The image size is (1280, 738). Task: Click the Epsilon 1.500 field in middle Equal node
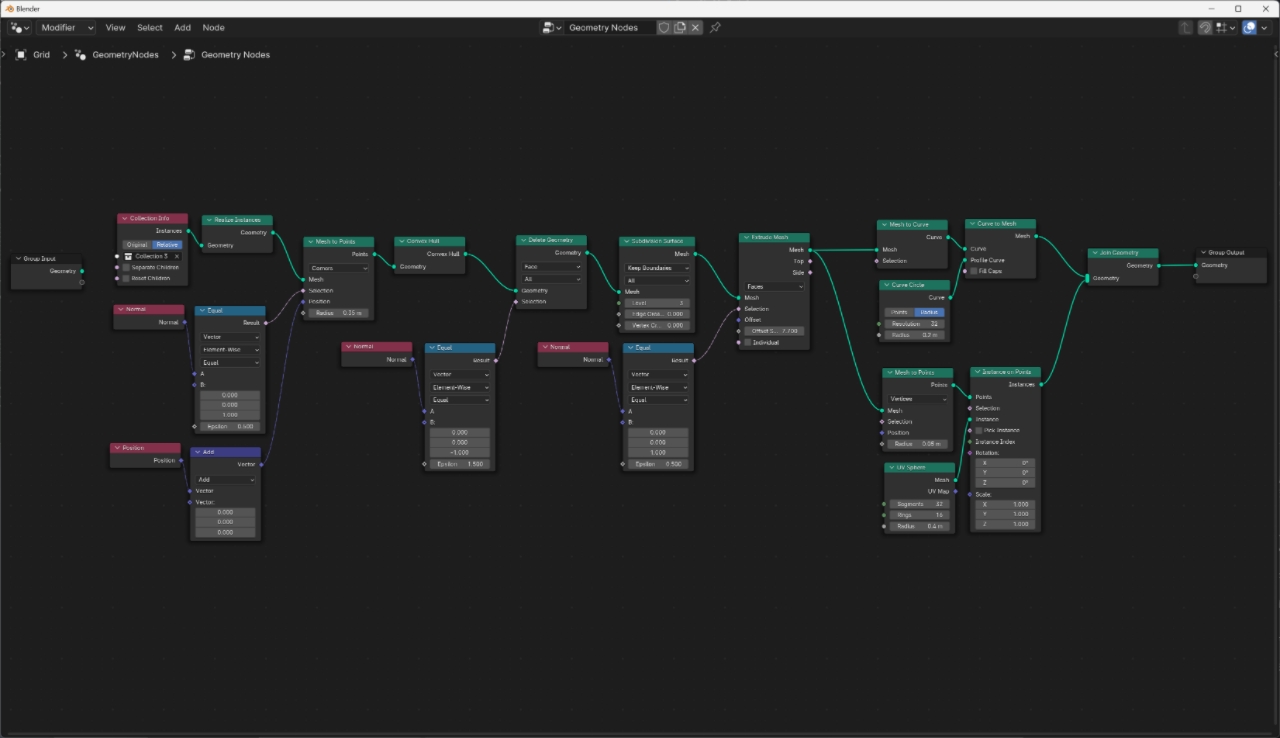click(x=459, y=464)
